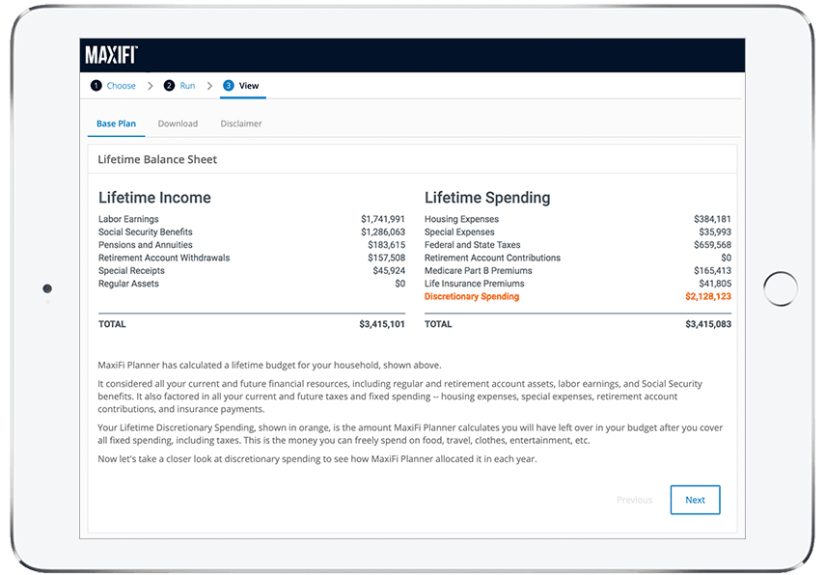Open the Disclaimer tab
Viewport: 825px width, 575px height.
[241, 124]
